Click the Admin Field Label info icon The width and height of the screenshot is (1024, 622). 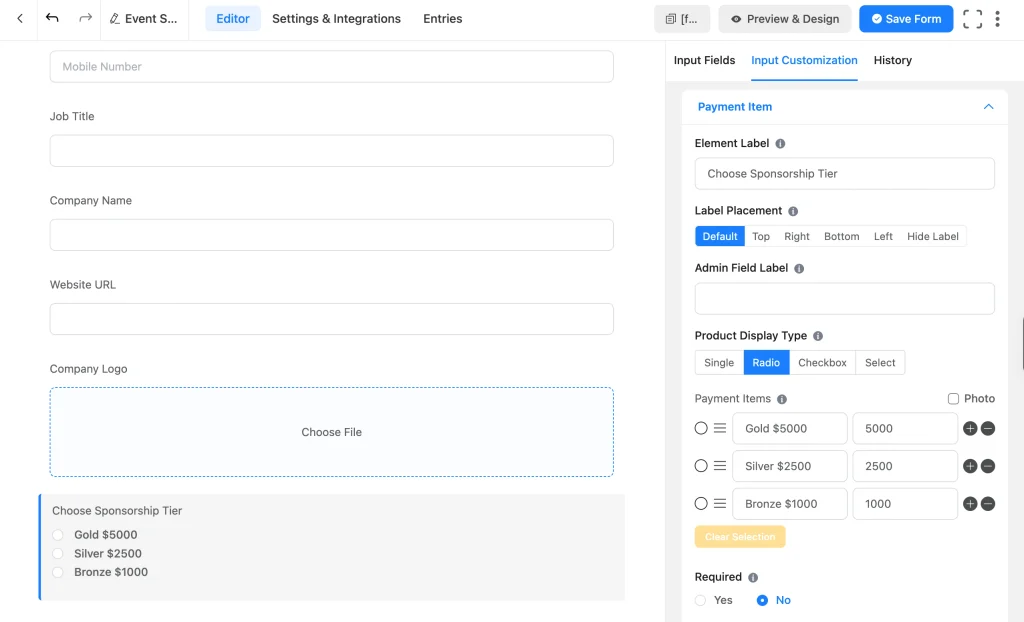[x=799, y=269]
